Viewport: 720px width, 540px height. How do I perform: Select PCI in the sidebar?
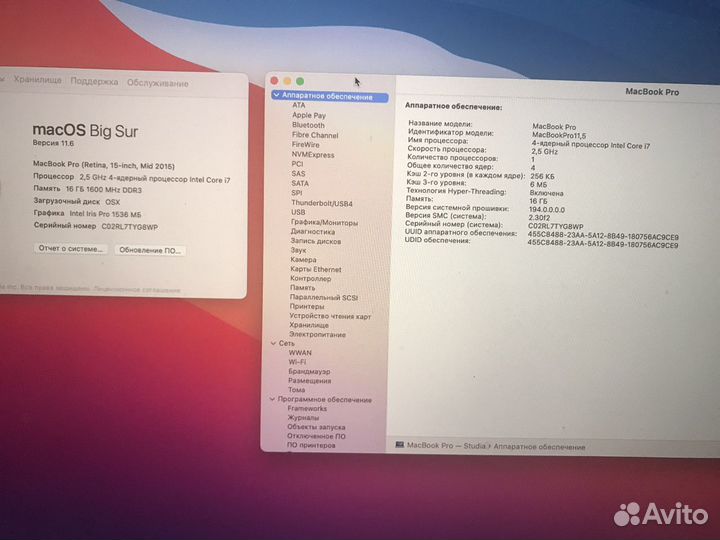(297, 164)
